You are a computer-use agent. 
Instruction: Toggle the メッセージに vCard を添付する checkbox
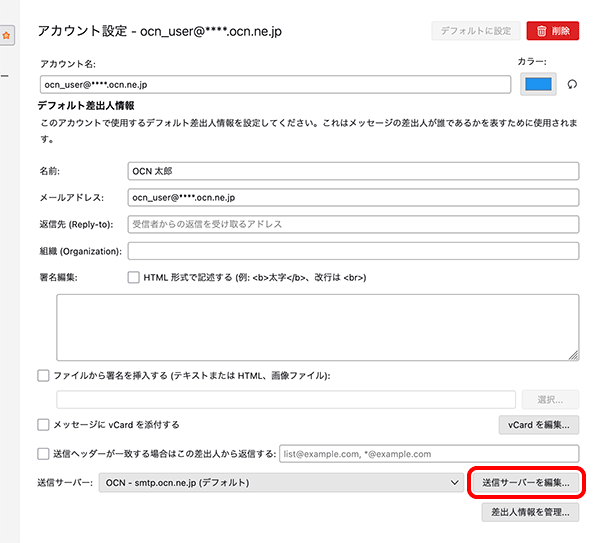(x=43, y=425)
